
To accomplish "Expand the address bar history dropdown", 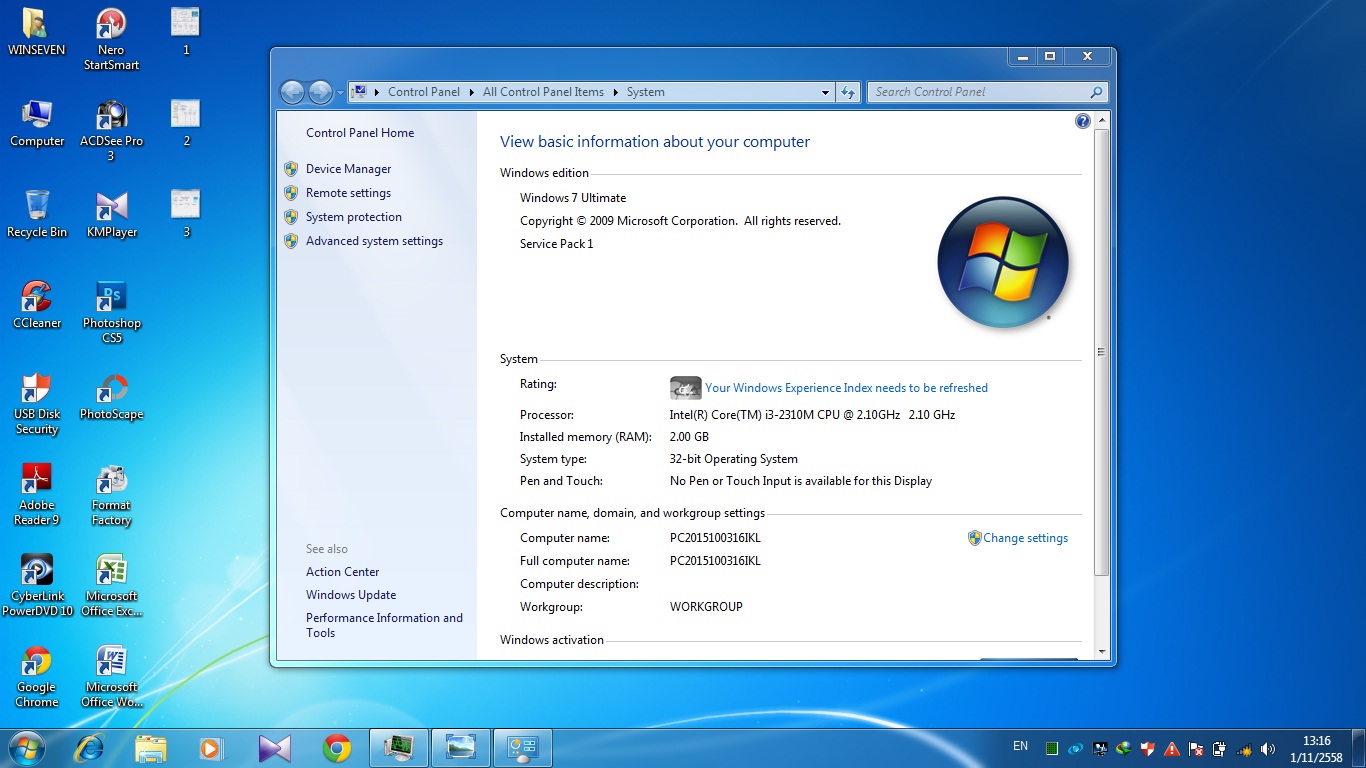I will pos(825,92).
